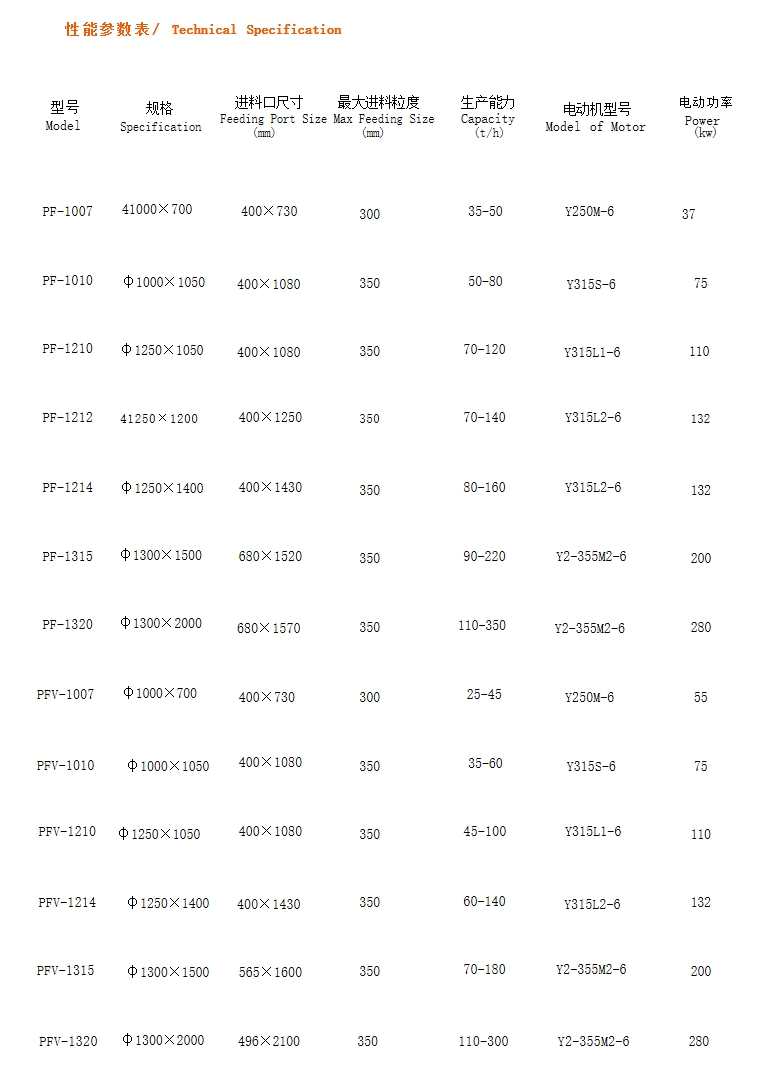Click the Power (kw) column header
Image resolution: width=774 pixels, height=1077 pixels.
coord(705,117)
